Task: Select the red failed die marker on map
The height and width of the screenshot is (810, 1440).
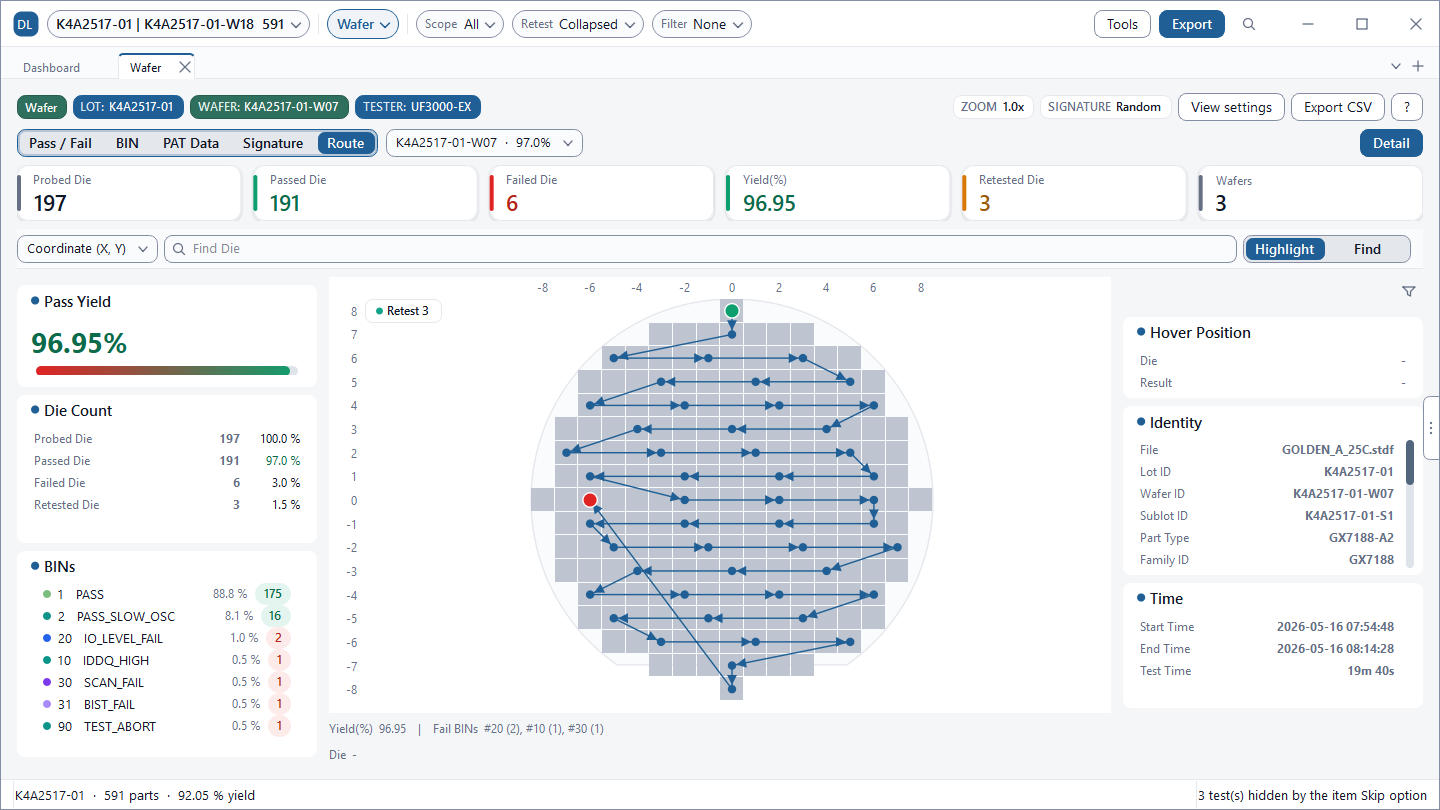Action: click(x=590, y=499)
